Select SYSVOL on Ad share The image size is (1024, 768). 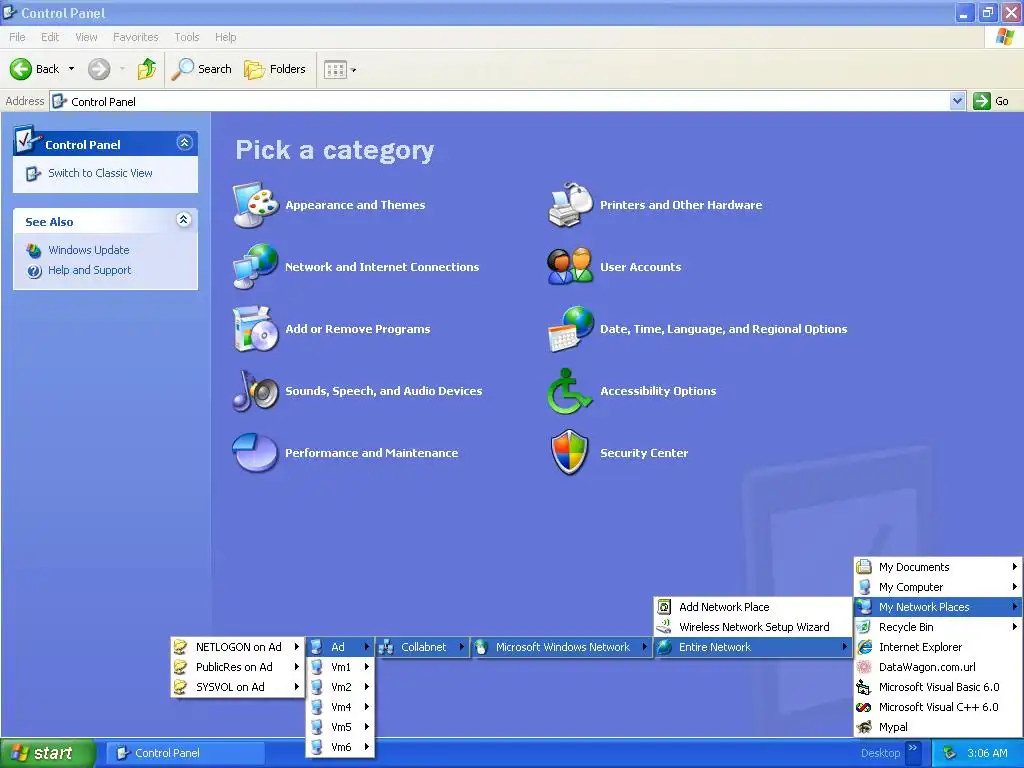(x=238, y=687)
